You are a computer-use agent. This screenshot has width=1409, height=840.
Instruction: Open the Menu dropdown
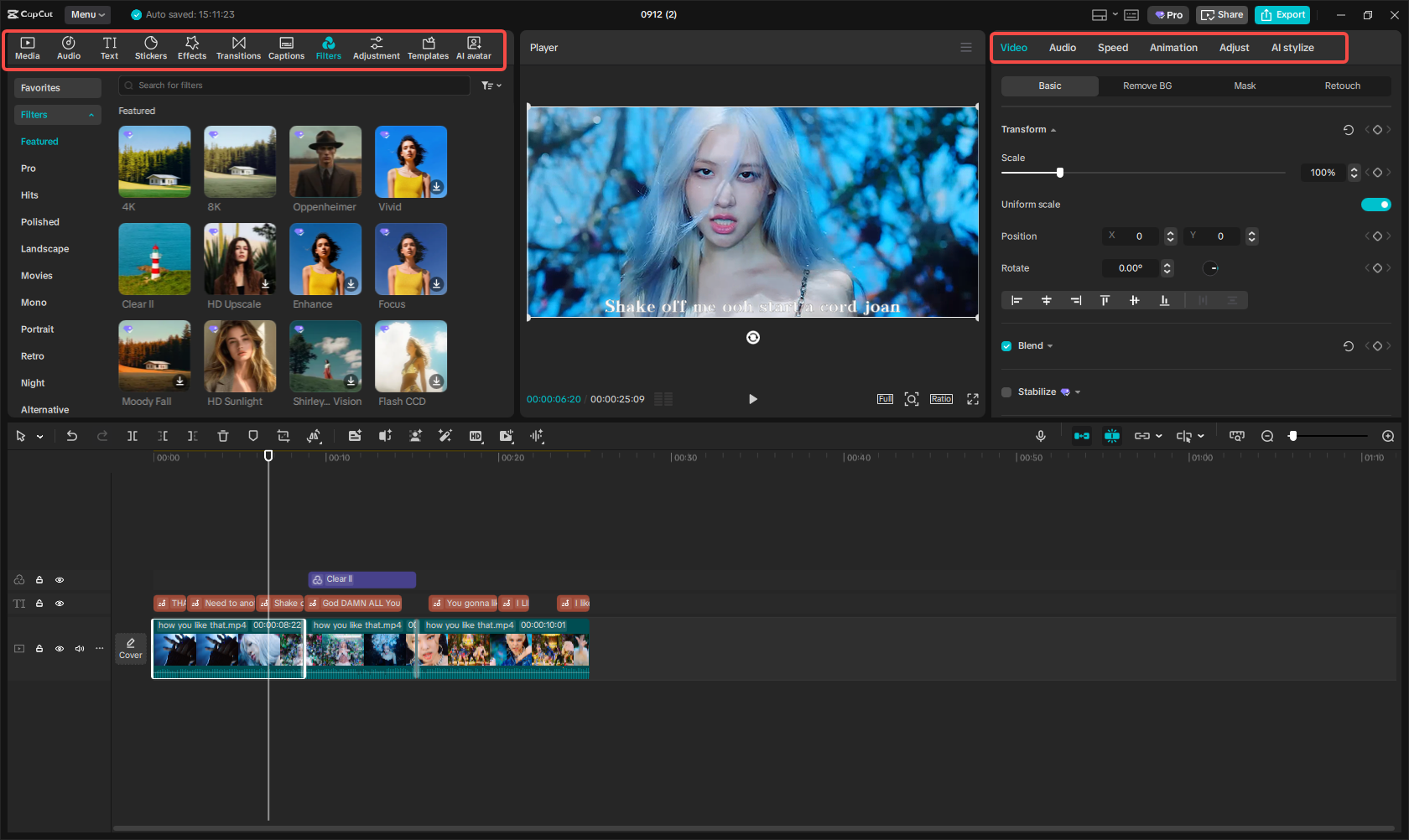point(87,14)
